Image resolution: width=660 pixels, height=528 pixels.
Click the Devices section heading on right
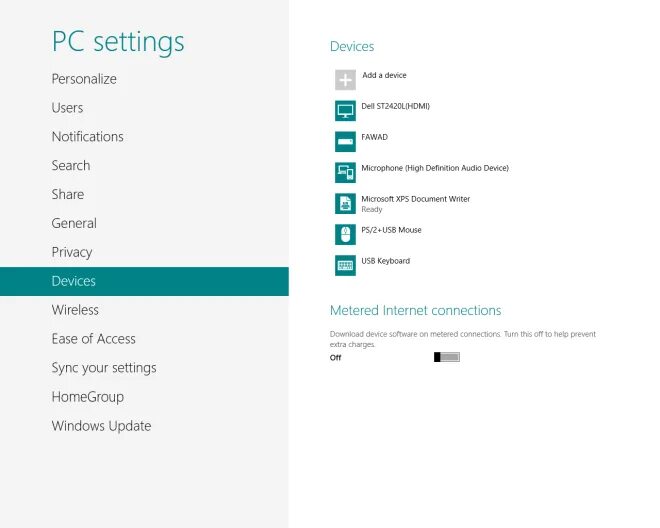pyautogui.click(x=352, y=46)
